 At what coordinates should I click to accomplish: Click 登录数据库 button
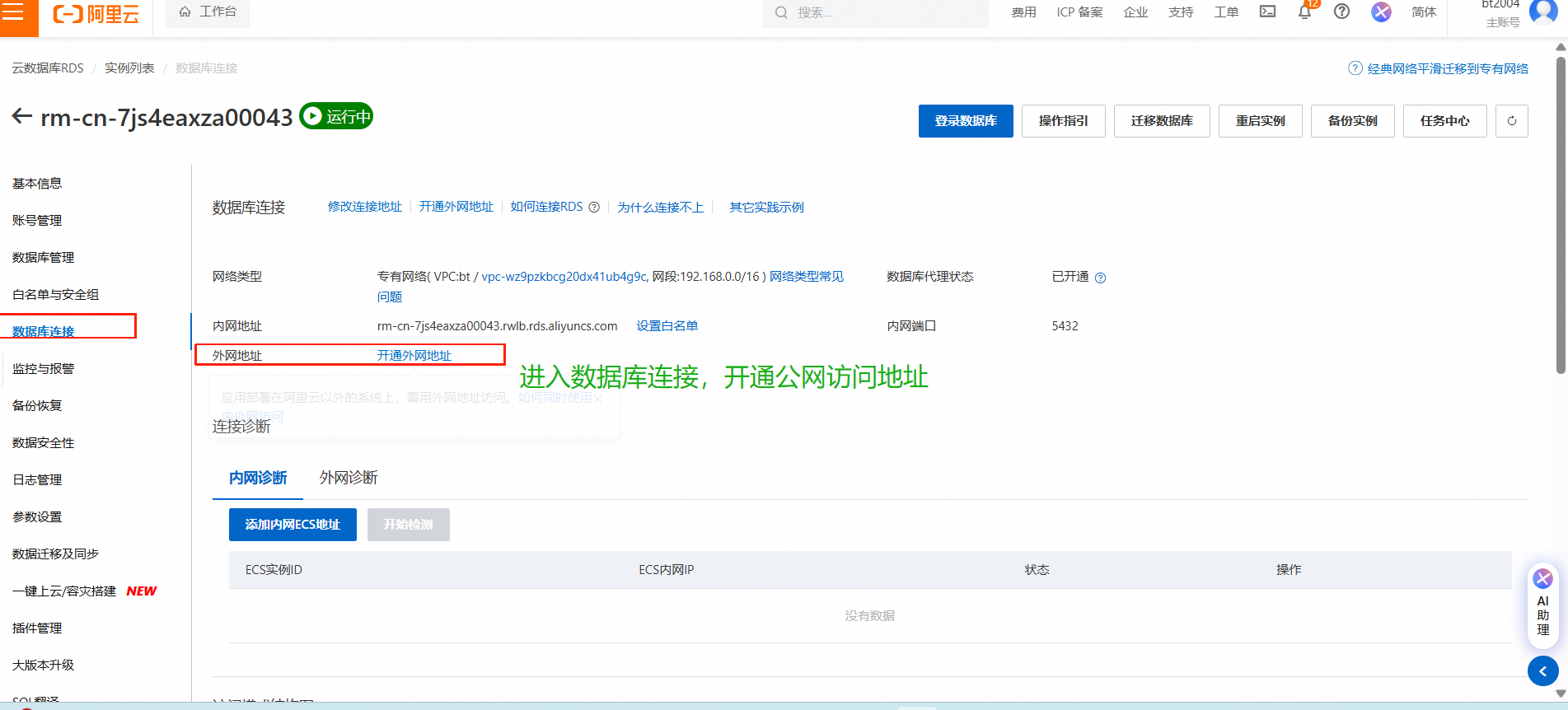[966, 121]
